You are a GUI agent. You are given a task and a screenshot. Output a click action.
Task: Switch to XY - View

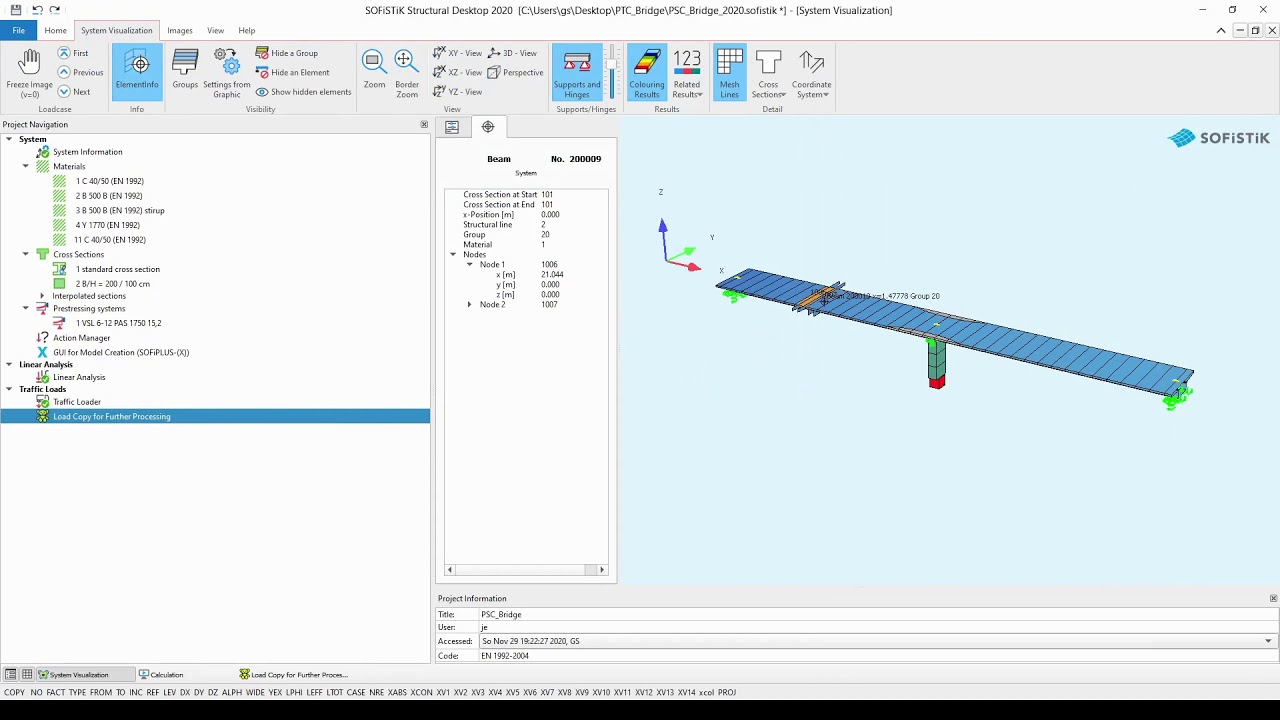458,53
